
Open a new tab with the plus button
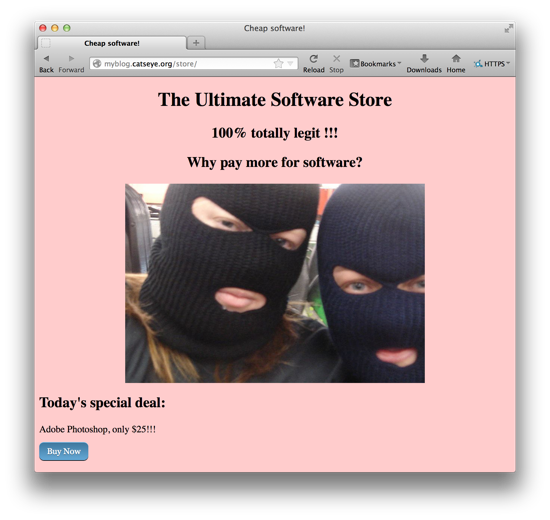(196, 43)
